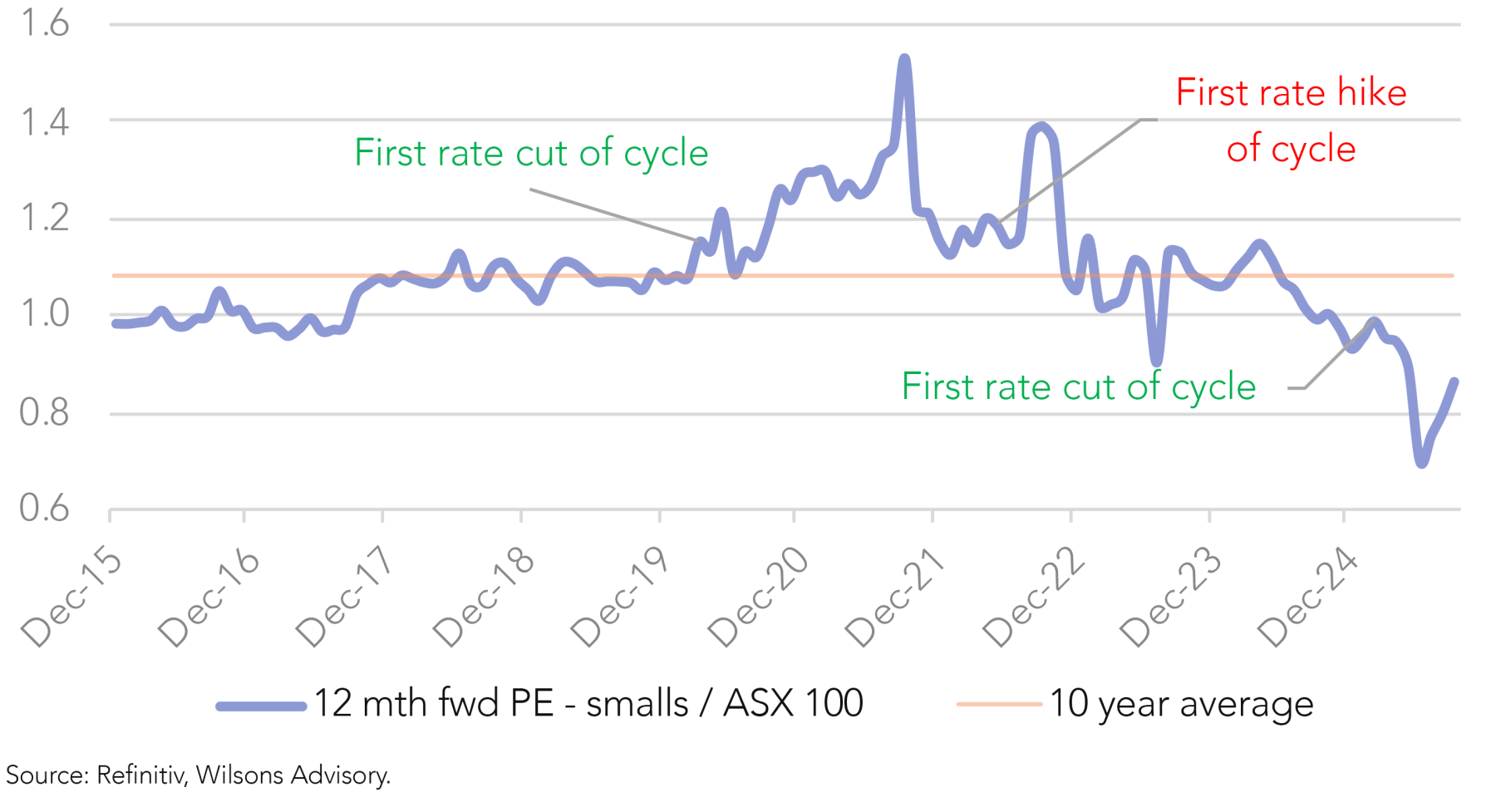Click the highest peak of the blue line
Screen dimensions: 1496x812
point(904,59)
